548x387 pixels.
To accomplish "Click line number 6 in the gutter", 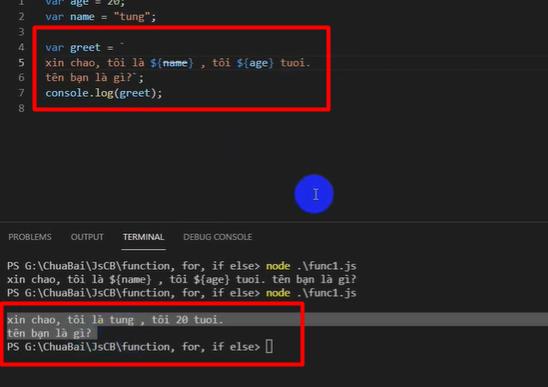I will [21, 78].
